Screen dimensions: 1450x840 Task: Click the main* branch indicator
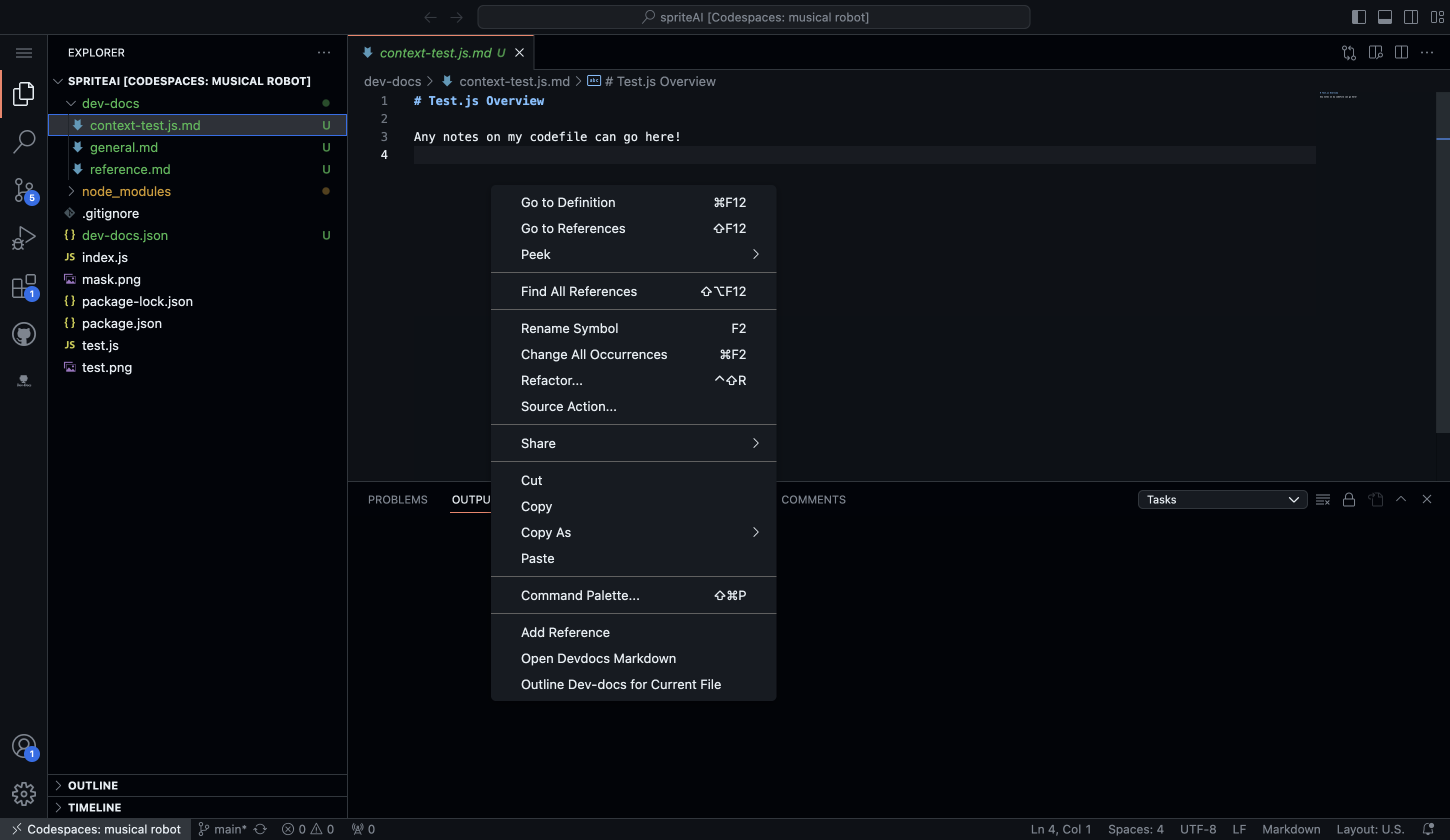coord(229,829)
